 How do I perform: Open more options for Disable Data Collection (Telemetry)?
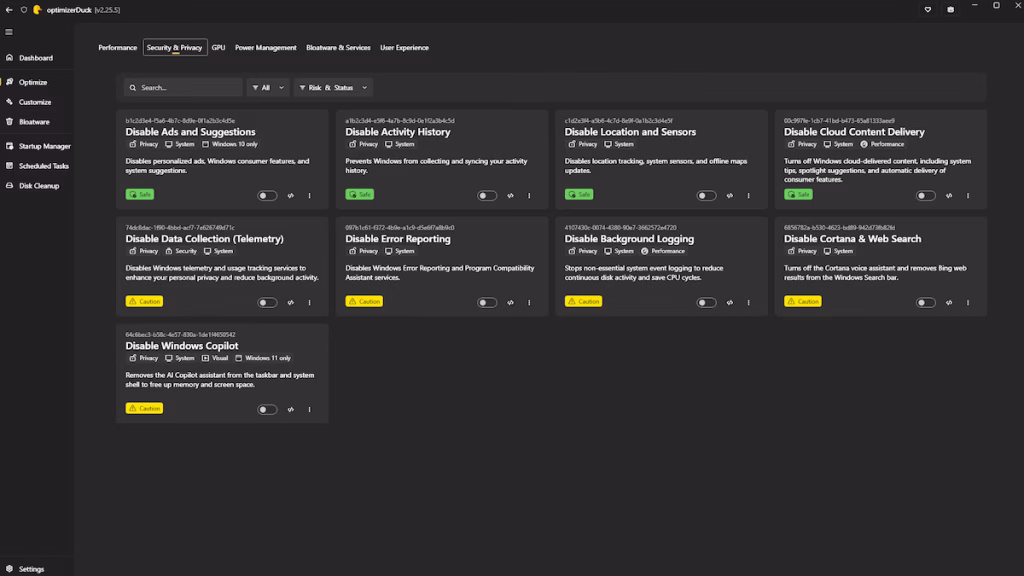[x=310, y=302]
